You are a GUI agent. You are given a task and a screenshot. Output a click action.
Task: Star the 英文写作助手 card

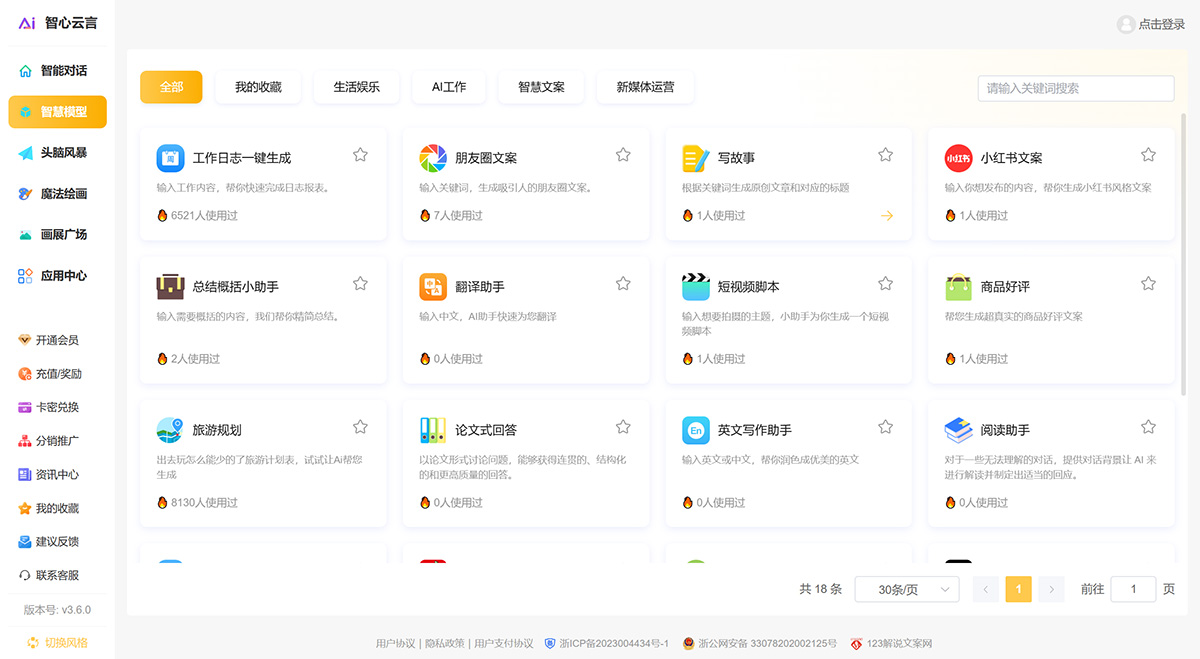tap(884, 426)
